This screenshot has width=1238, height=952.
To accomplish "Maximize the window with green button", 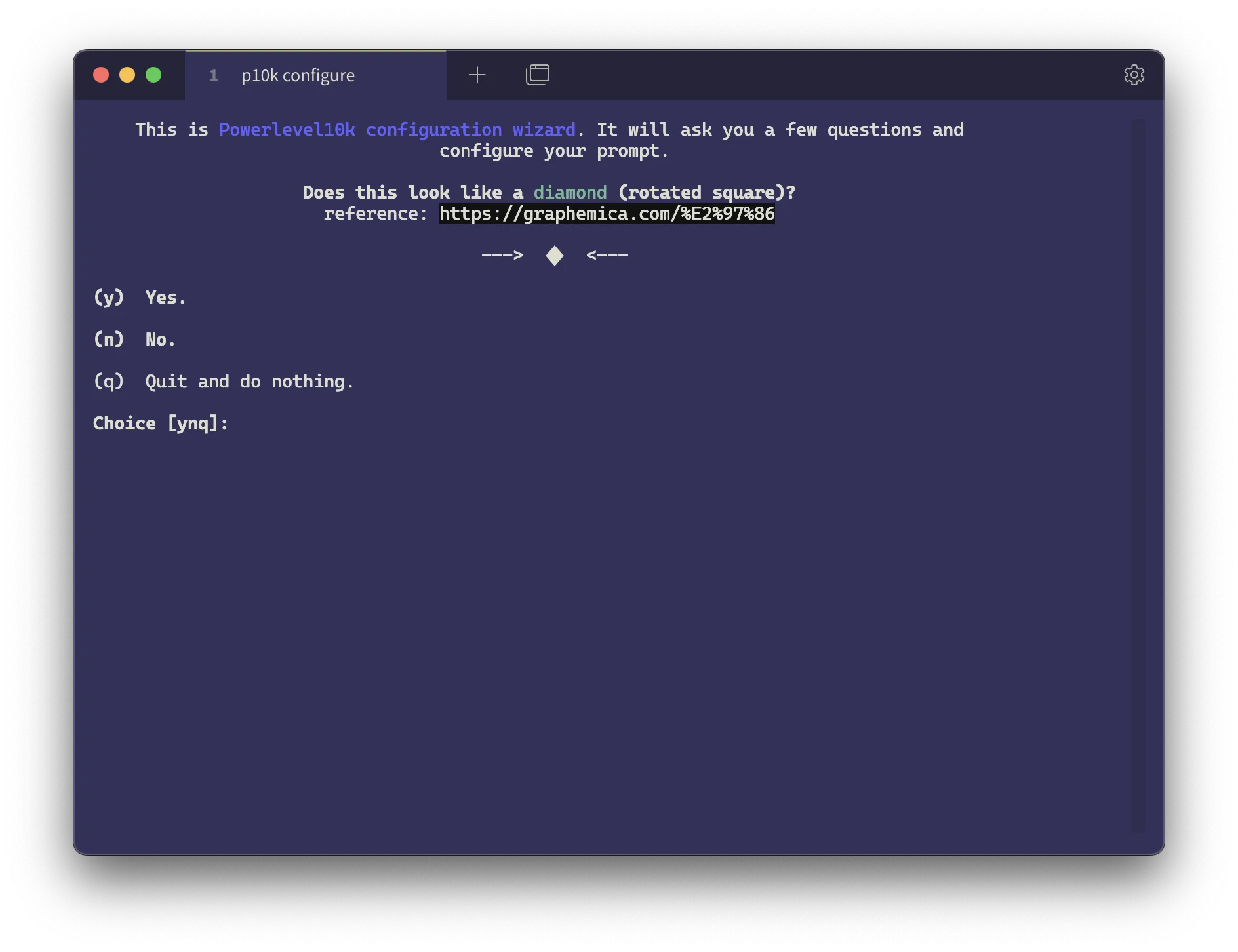I will [x=153, y=75].
